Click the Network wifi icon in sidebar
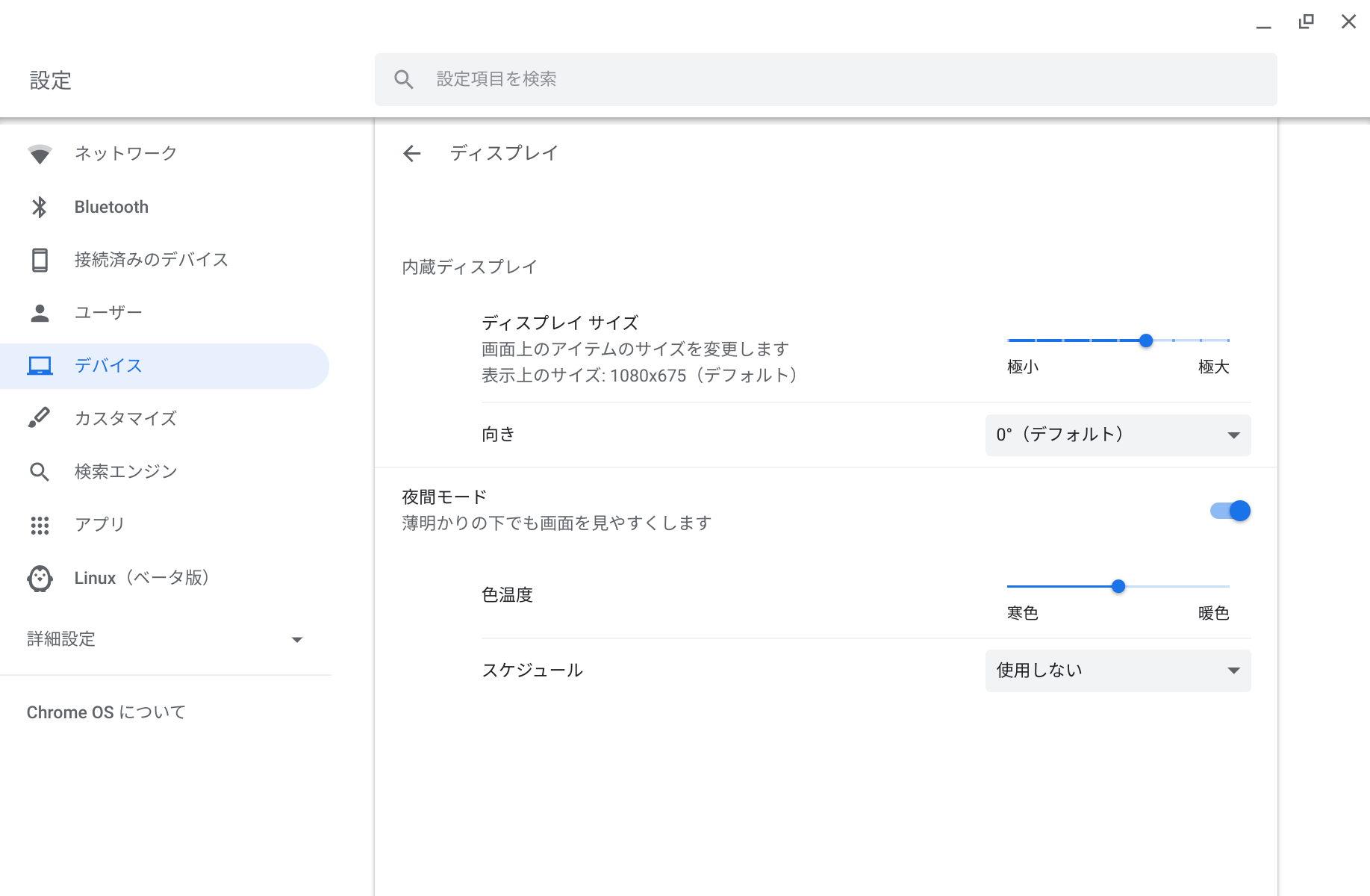This screenshot has height=896, width=1370. tap(40, 154)
